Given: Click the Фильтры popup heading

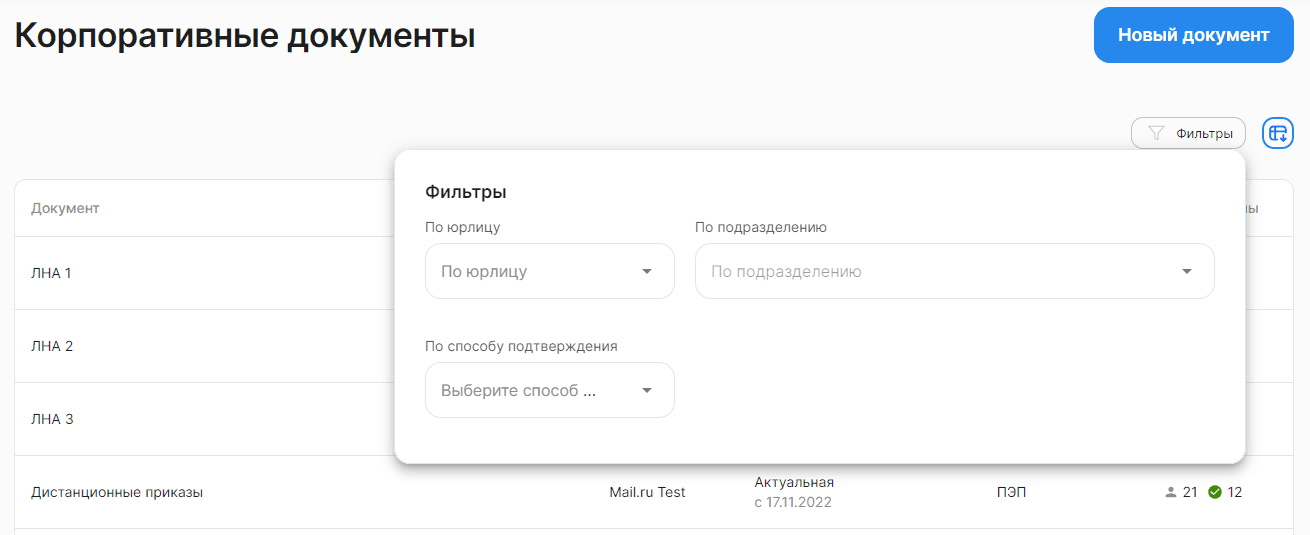Looking at the screenshot, I should pyautogui.click(x=466, y=192).
